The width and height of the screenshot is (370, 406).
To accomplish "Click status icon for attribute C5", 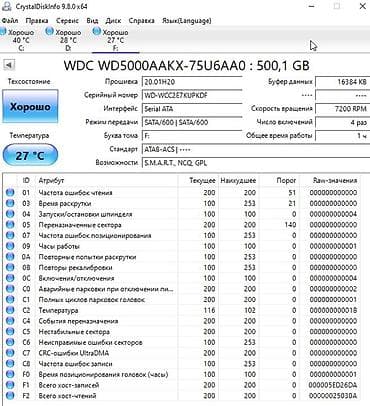I will pyautogui.click(x=10, y=332).
